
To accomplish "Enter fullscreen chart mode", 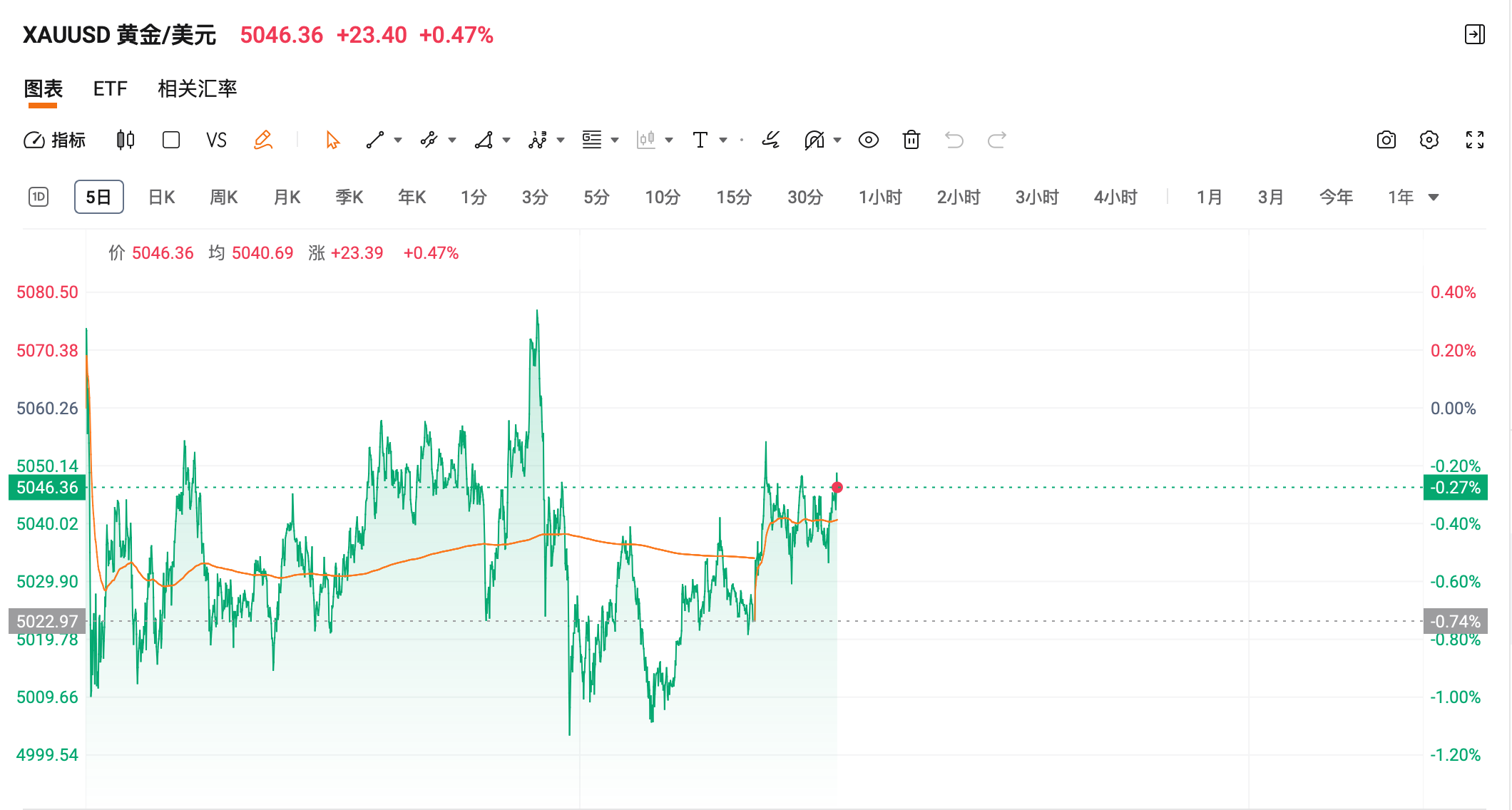I will 1475,140.
